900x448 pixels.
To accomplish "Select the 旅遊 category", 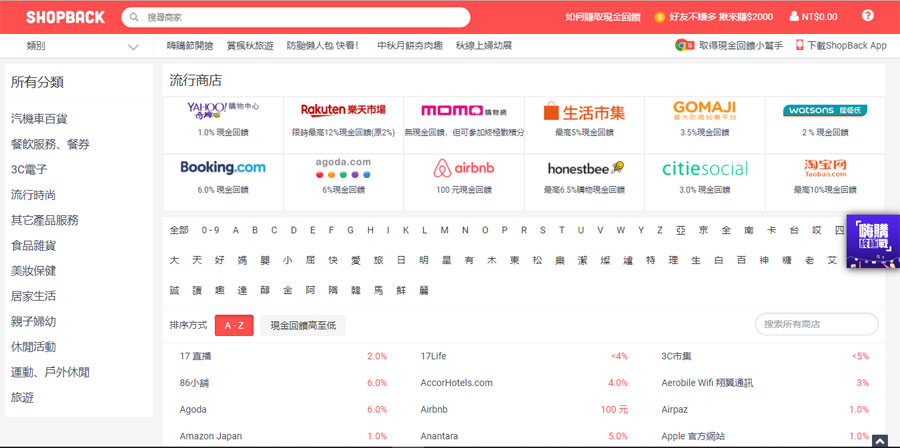I will click(x=22, y=398).
